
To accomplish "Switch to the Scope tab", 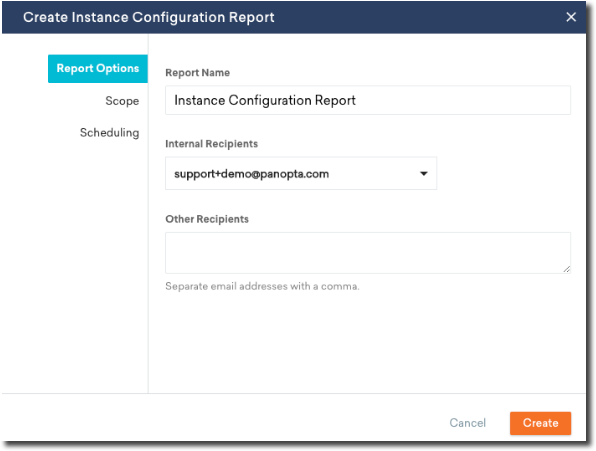I will pos(122,101).
